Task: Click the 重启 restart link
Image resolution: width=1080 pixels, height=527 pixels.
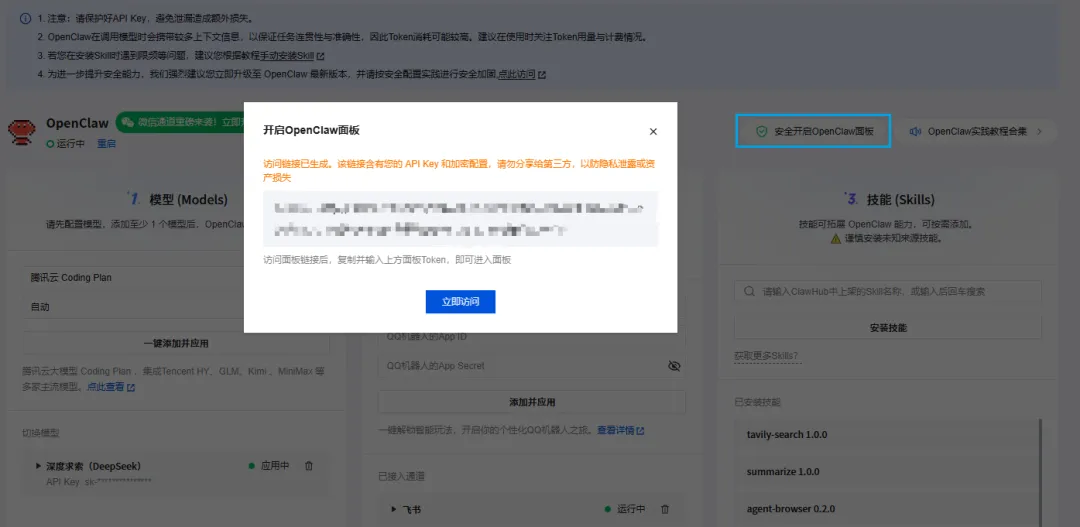Action: click(106, 144)
